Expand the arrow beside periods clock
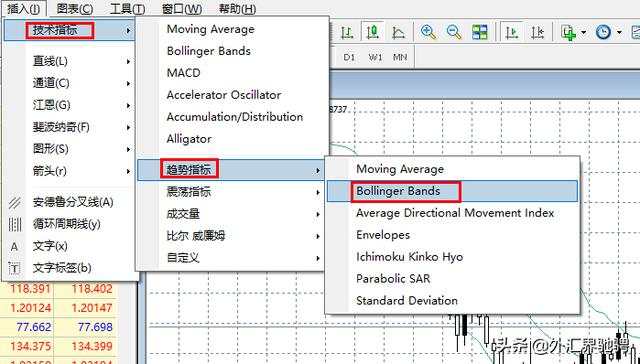Image resolution: width=640 pixels, height=364 pixels. click(619, 32)
